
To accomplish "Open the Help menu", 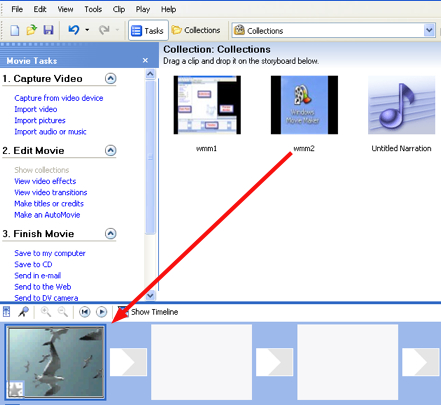I will pyautogui.click(x=168, y=9).
